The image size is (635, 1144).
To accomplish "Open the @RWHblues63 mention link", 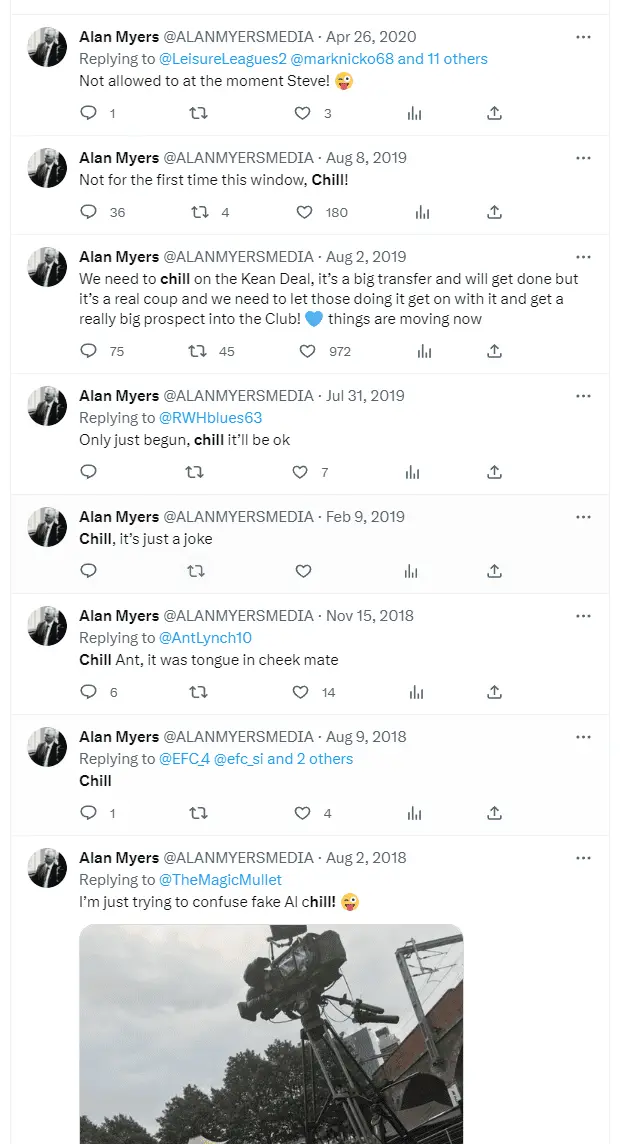I will (x=211, y=418).
